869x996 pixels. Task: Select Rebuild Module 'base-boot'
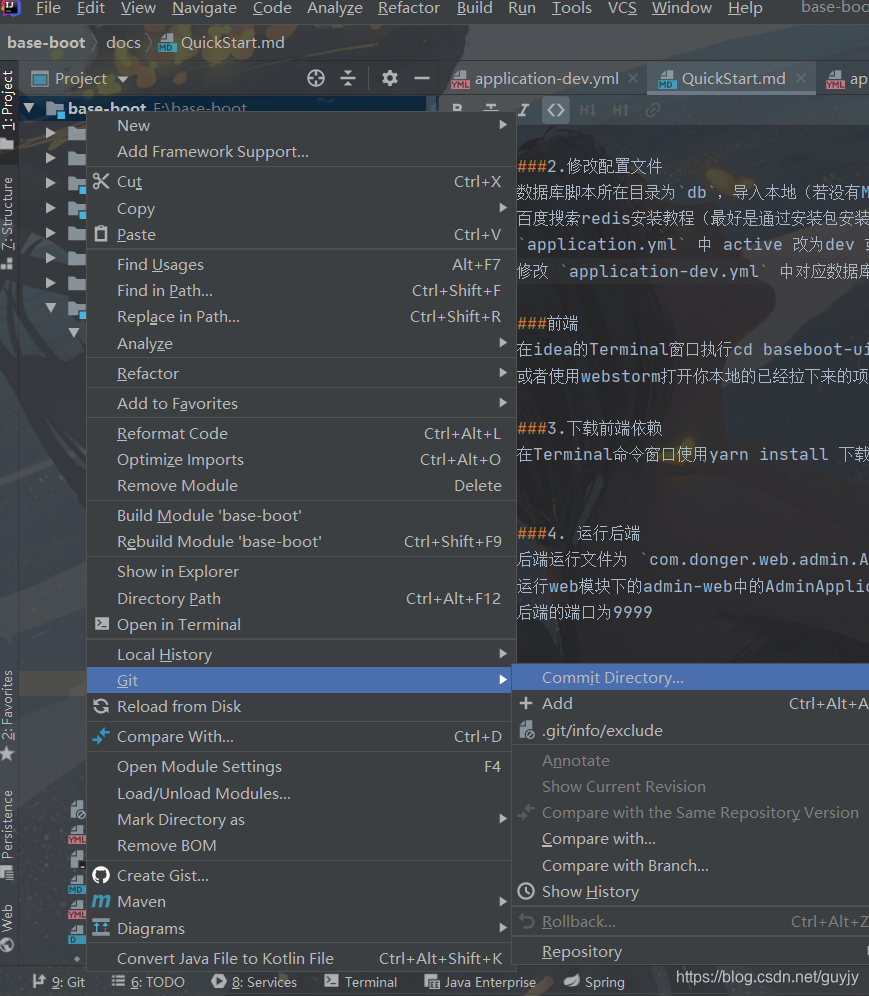pos(301,541)
